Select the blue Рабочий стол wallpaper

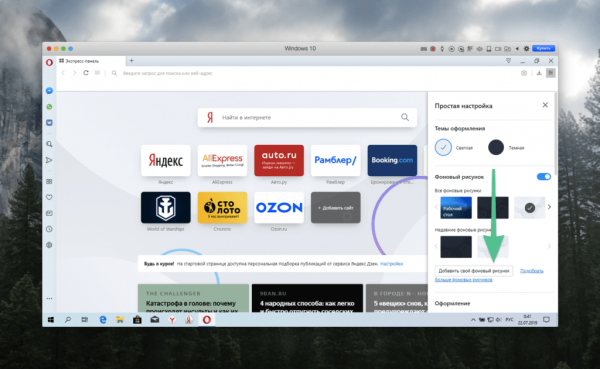(456, 207)
